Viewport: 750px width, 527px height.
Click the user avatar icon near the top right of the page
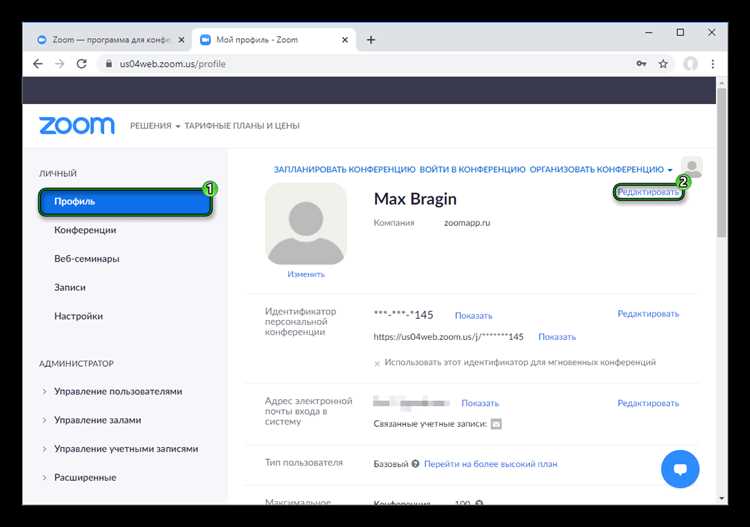tap(692, 167)
